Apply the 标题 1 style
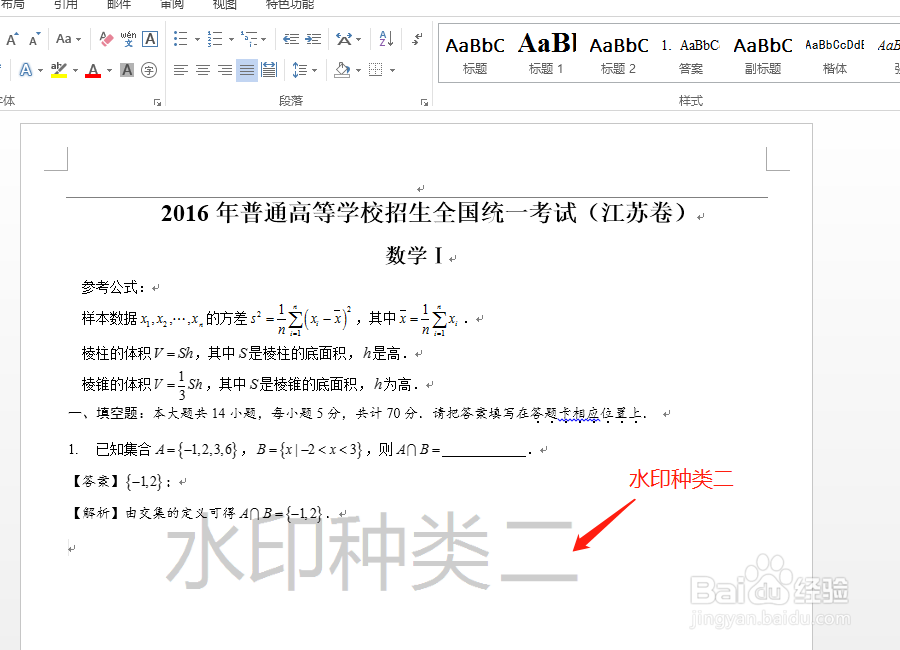 click(546, 52)
